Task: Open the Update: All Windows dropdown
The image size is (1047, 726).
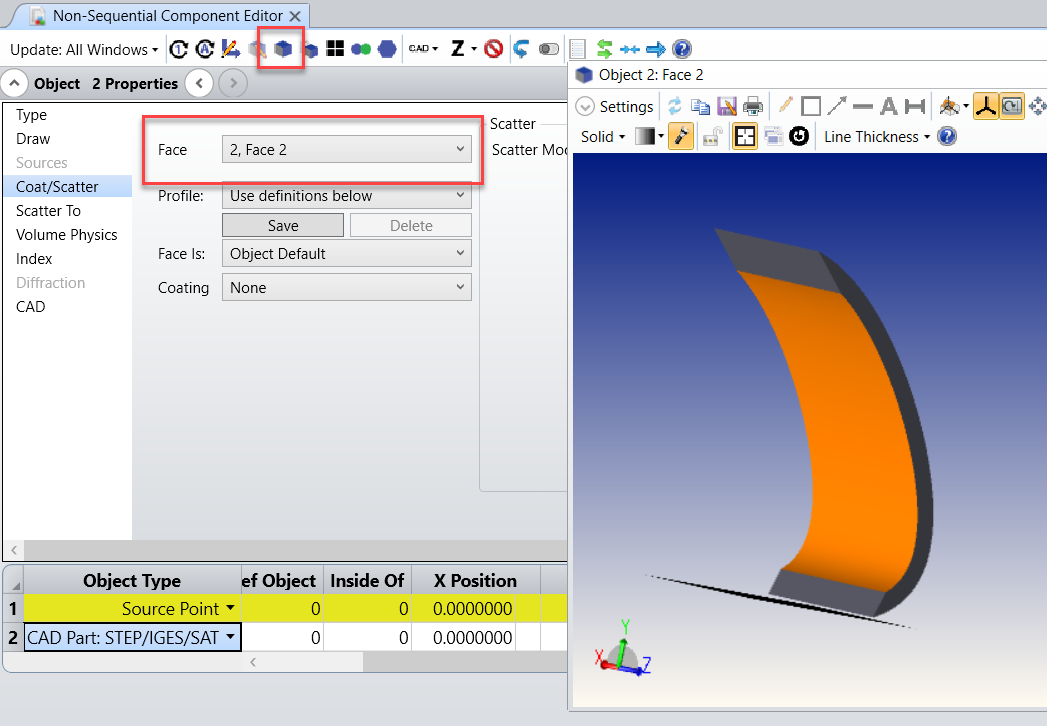Action: tap(84, 49)
